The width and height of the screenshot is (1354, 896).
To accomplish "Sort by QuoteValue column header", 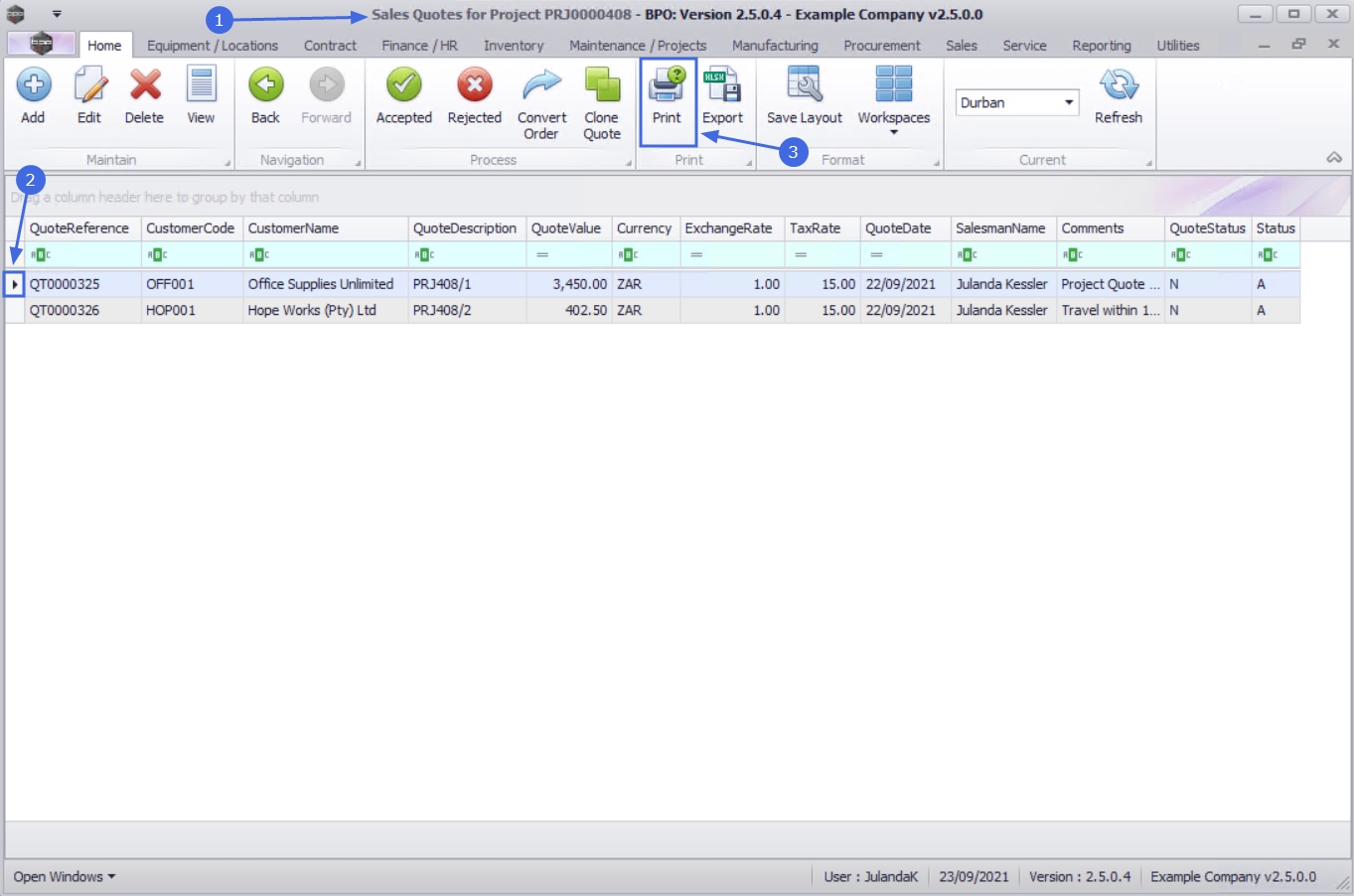I will pos(569,228).
